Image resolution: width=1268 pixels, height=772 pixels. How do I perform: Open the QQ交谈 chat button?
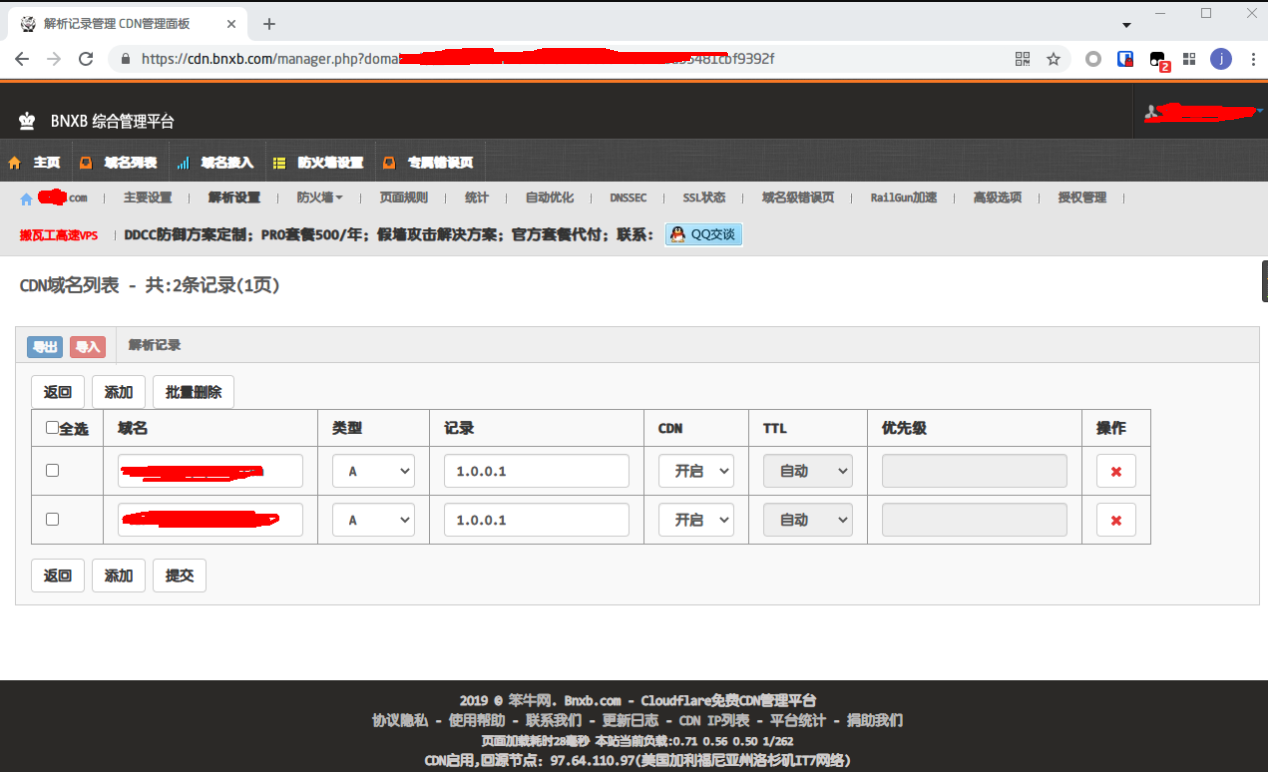click(x=703, y=235)
